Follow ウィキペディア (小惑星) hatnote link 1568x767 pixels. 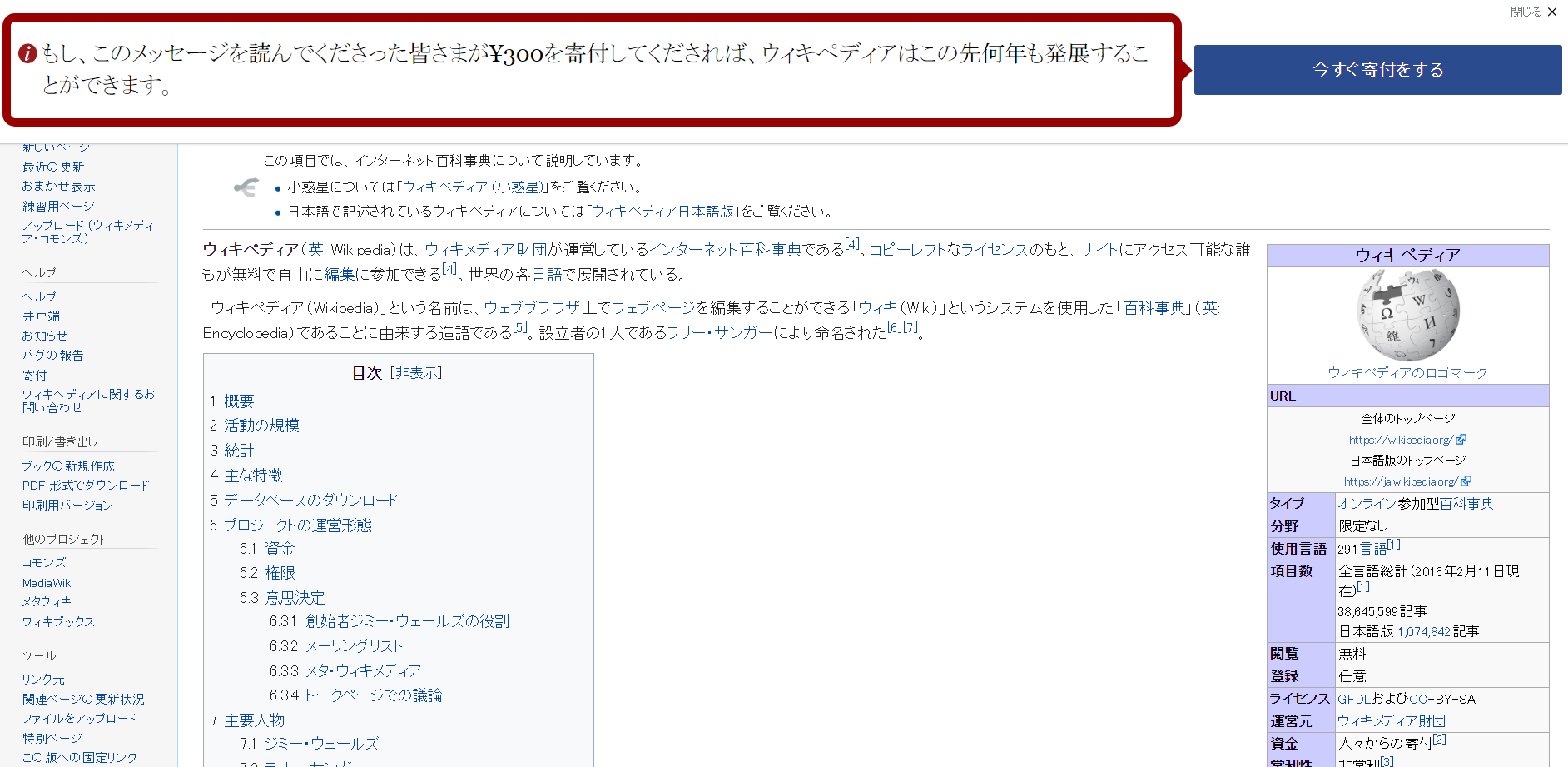coord(473,187)
